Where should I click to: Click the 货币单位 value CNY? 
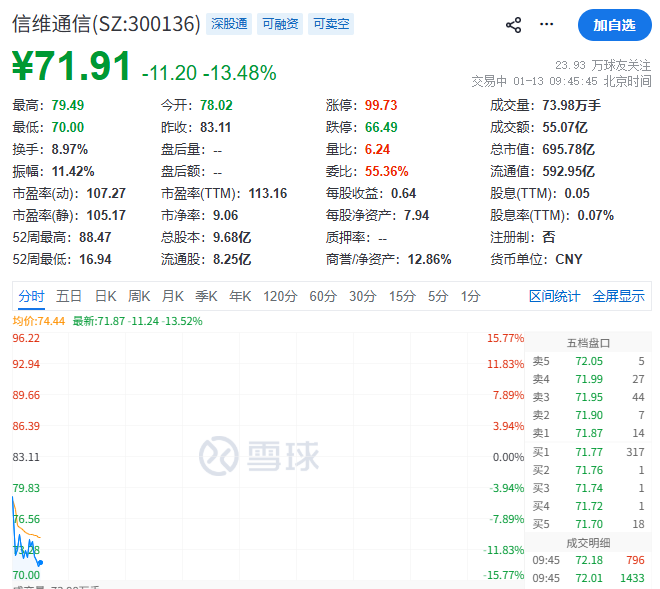click(569, 259)
